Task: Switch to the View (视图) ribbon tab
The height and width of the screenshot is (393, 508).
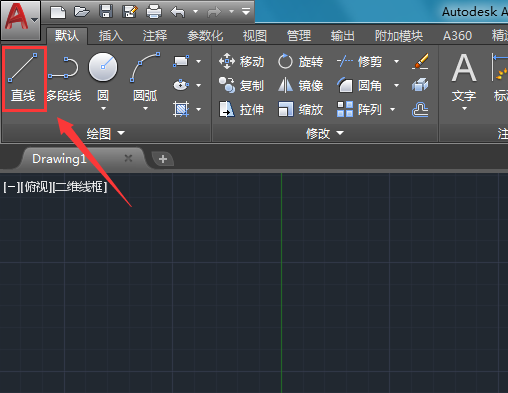Action: click(x=255, y=35)
